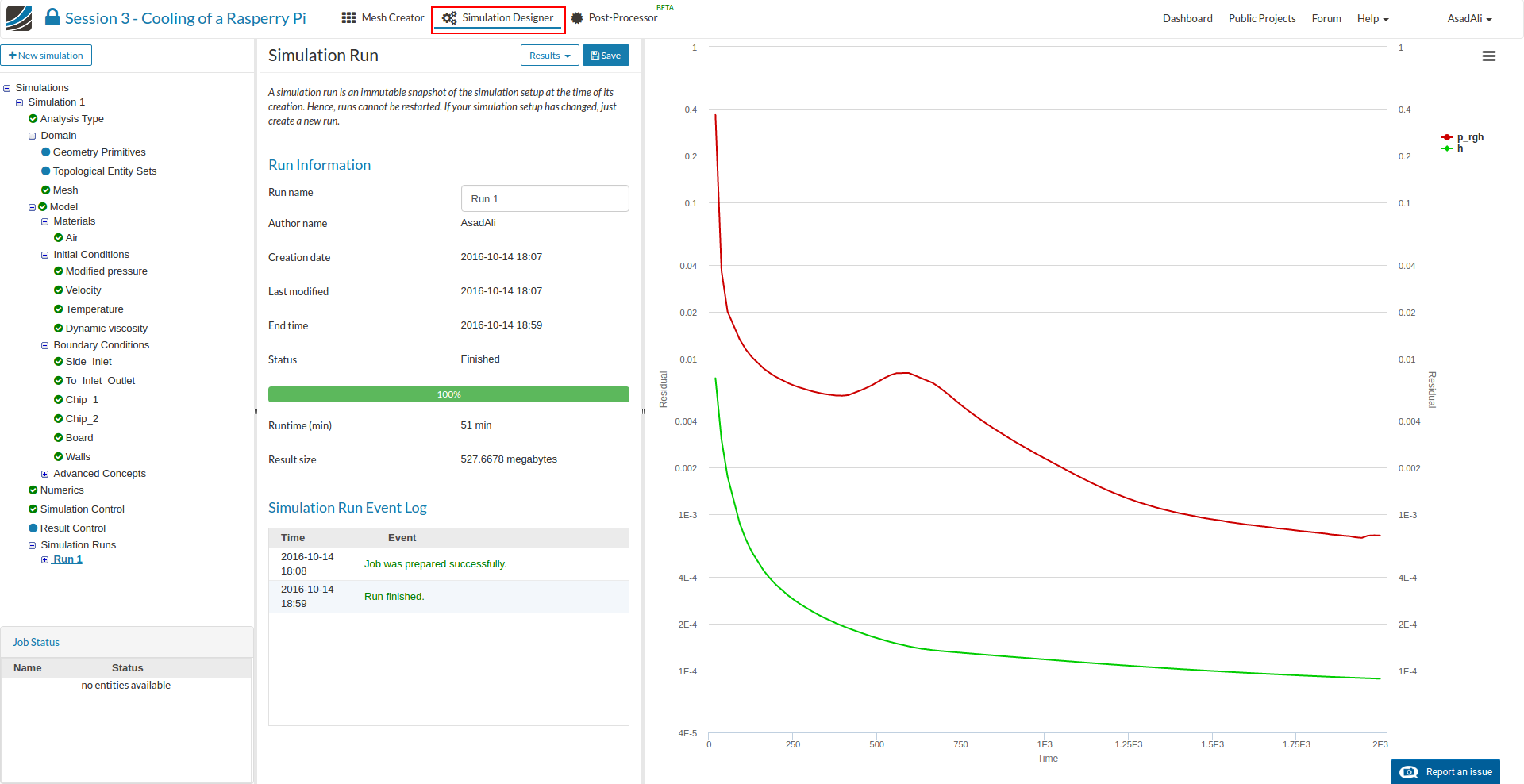The image size is (1524, 784).
Task: Switch to Simulation Designer tab
Action: (x=498, y=19)
